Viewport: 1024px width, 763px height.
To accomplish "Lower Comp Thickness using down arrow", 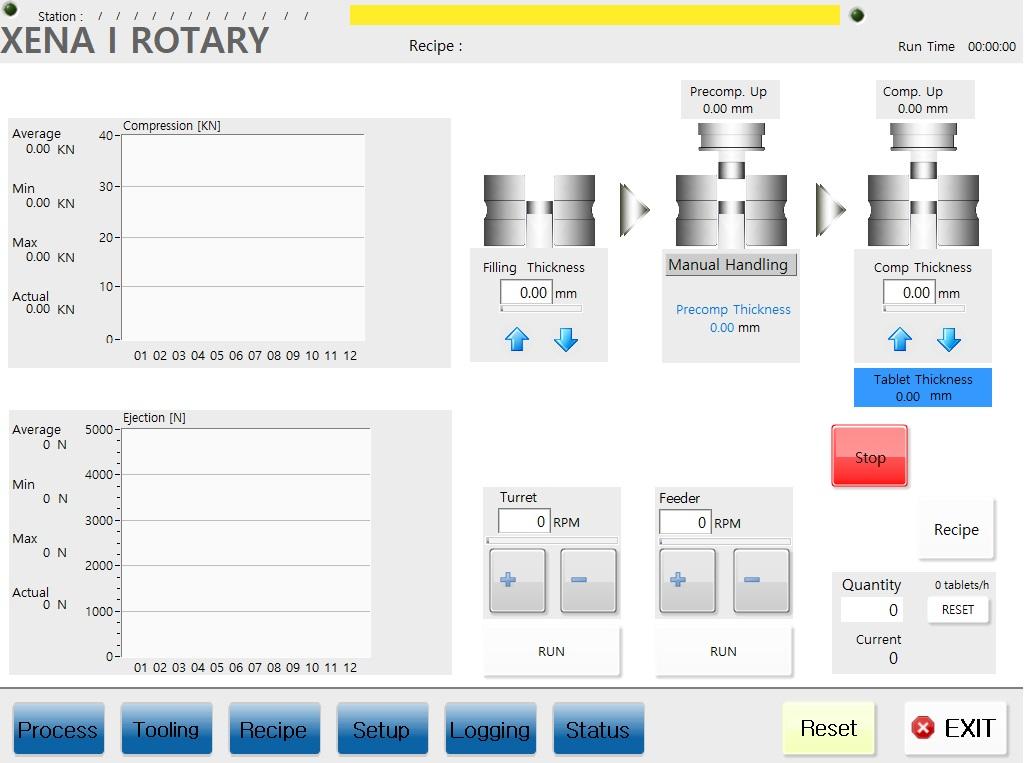I will (x=948, y=339).
